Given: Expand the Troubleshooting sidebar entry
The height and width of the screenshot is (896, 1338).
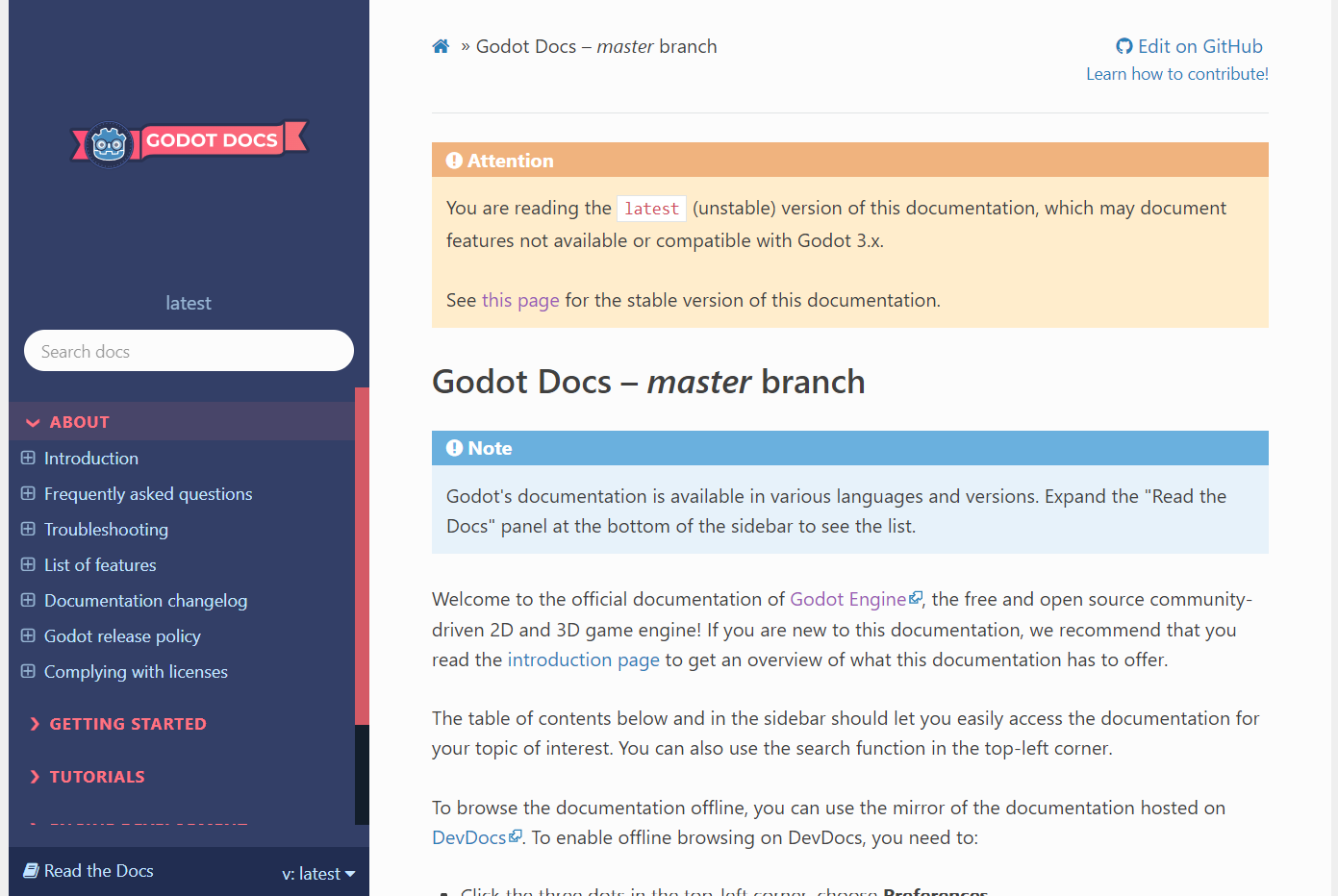Looking at the screenshot, I should click(27, 529).
